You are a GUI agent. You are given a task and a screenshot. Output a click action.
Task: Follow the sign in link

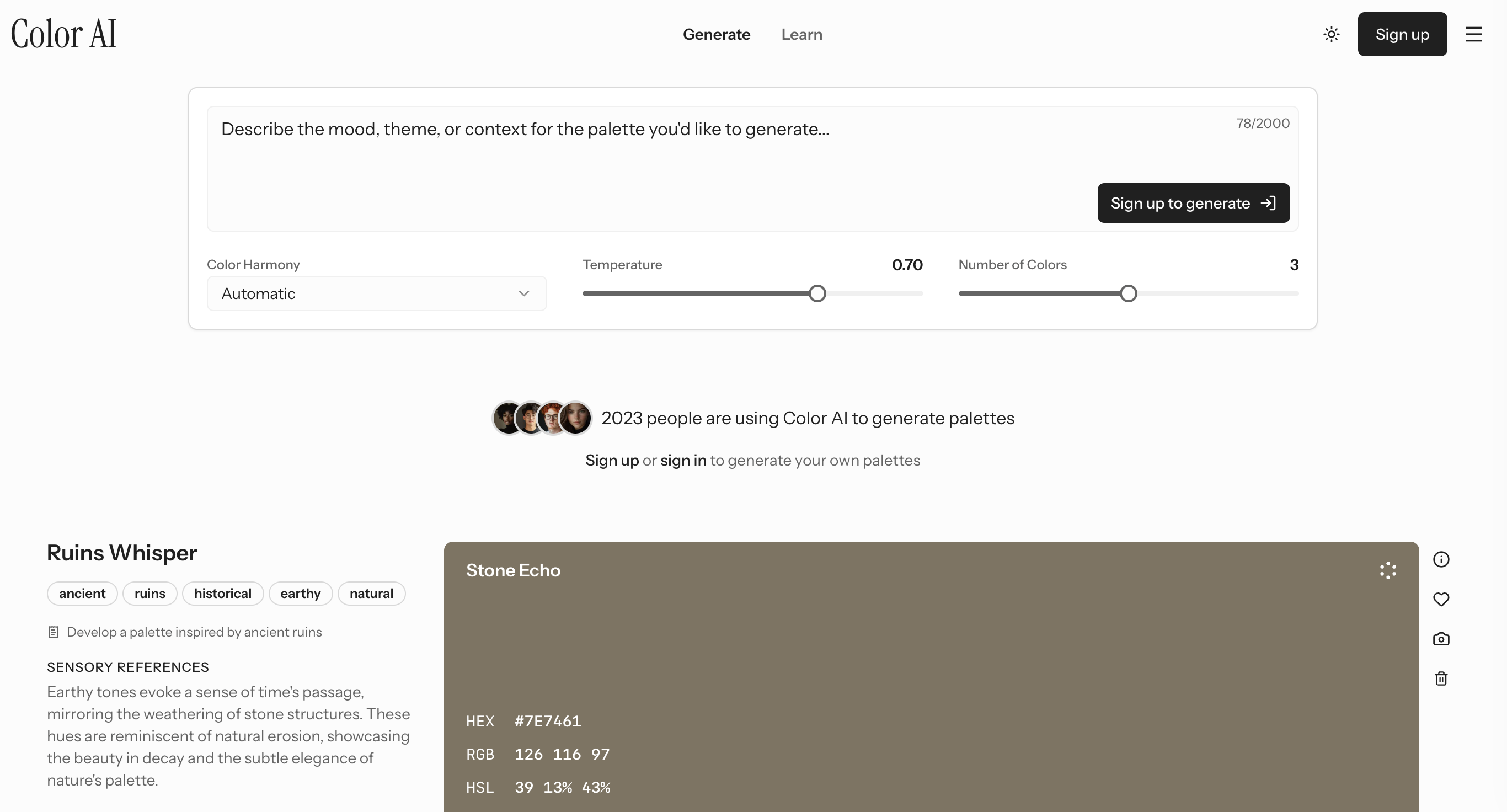click(x=683, y=461)
